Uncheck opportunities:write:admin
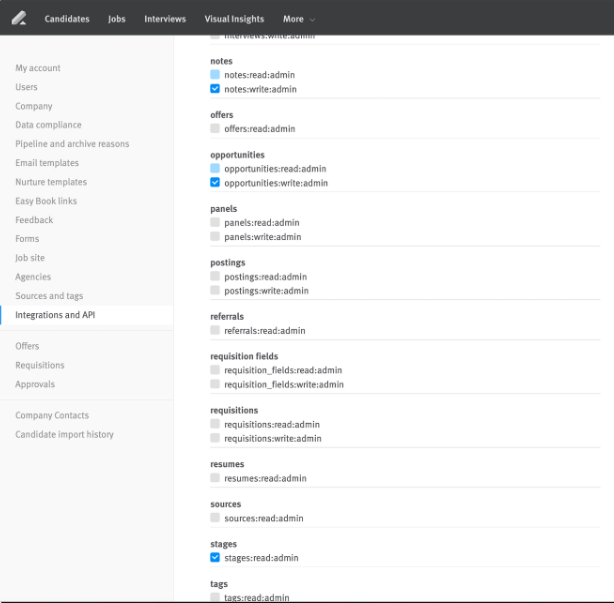 (215, 182)
